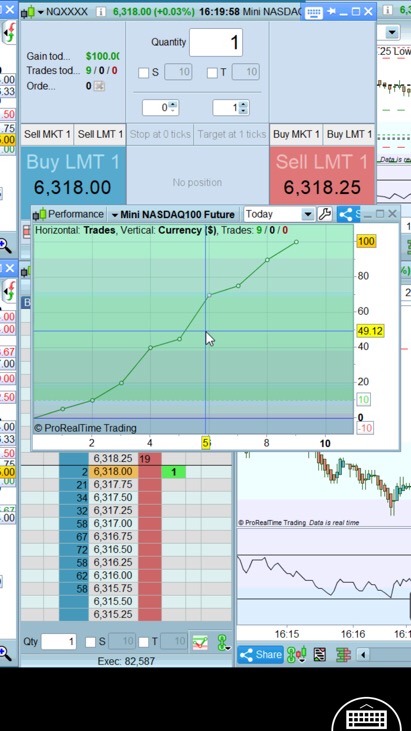The width and height of the screenshot is (411, 731).
Task: Click the red-green chart icon below the order book
Action: [200, 642]
